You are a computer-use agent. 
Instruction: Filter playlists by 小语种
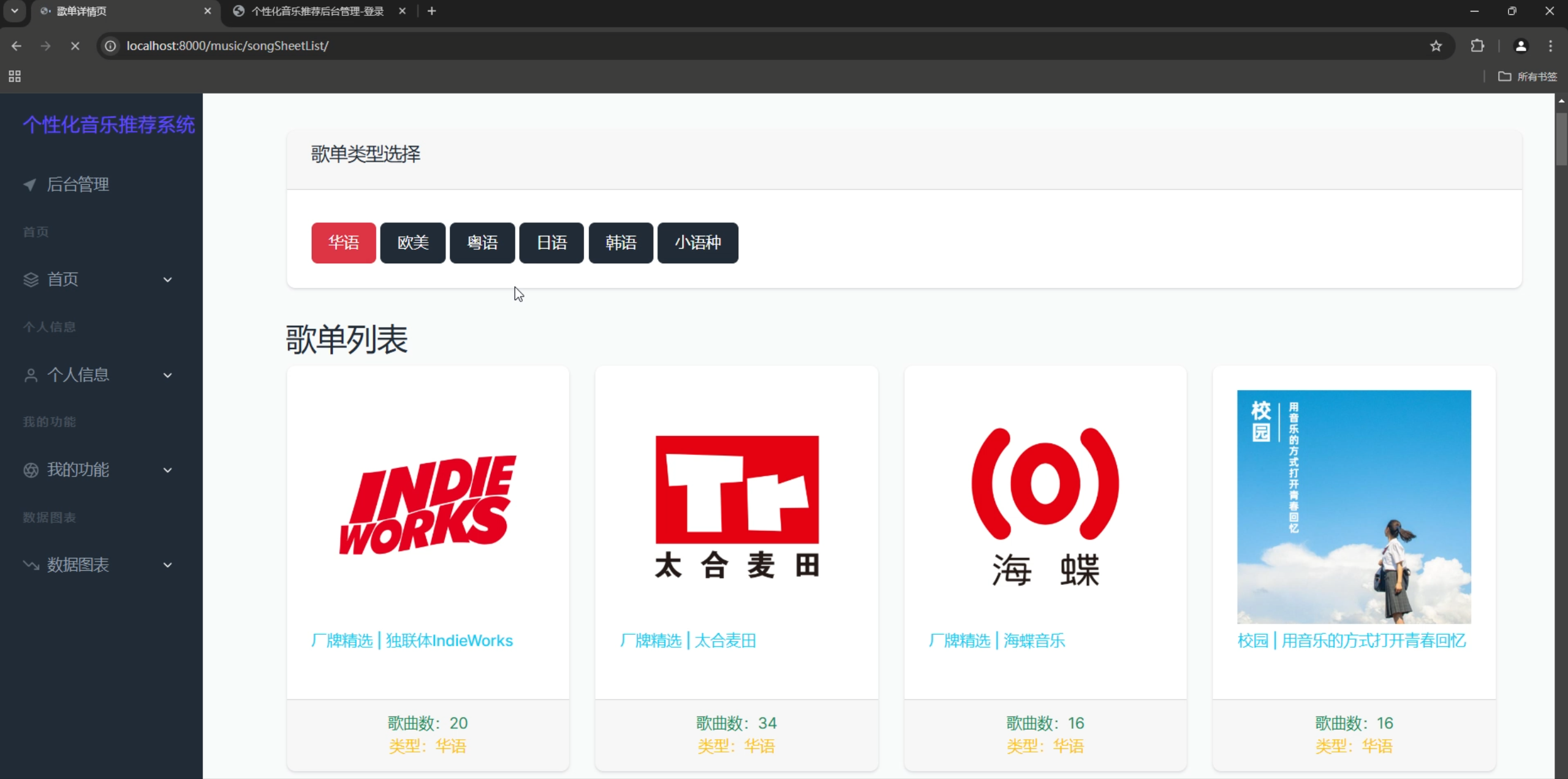pyautogui.click(x=698, y=243)
